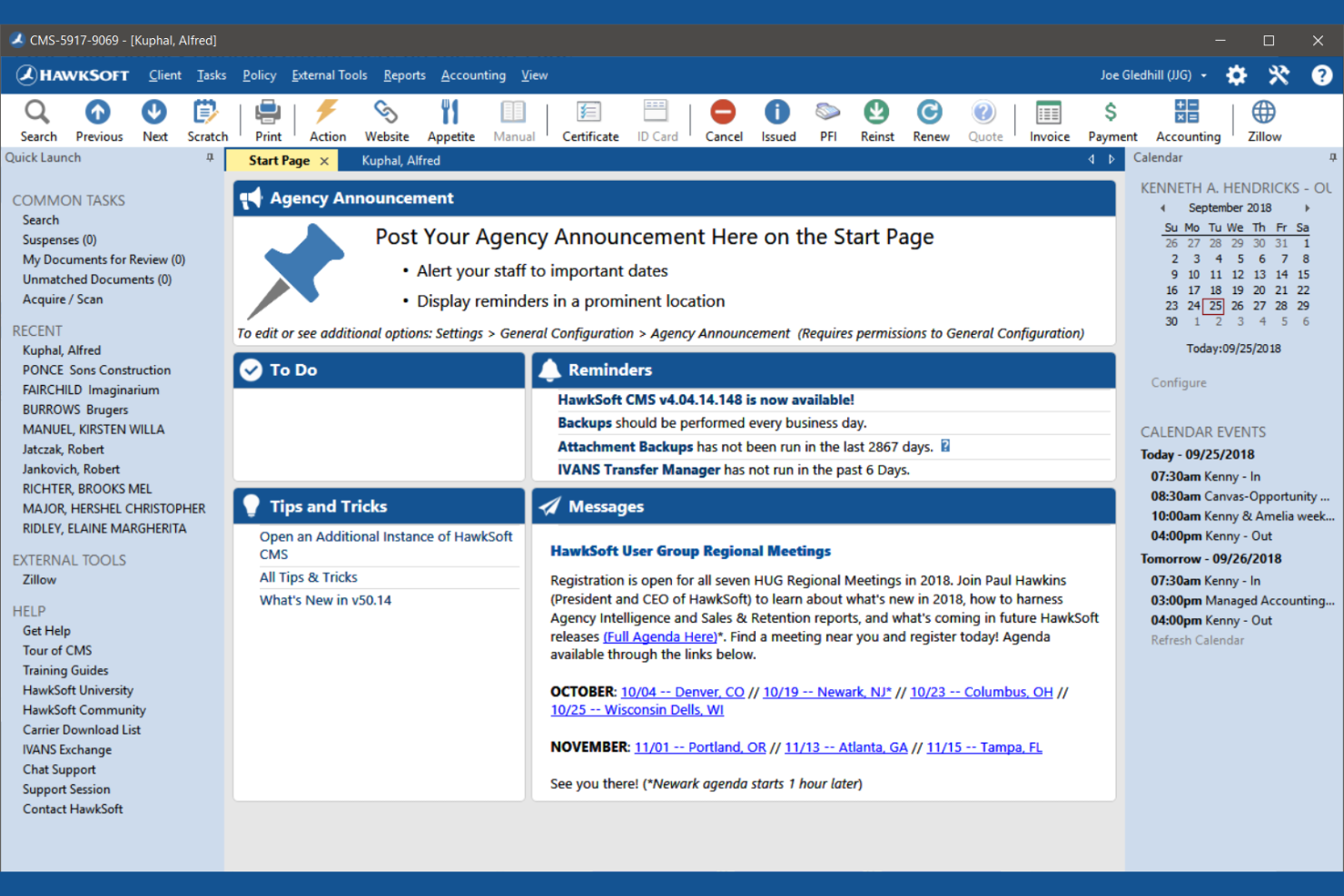
Task: Open the Appetite tool
Action: pos(450,121)
